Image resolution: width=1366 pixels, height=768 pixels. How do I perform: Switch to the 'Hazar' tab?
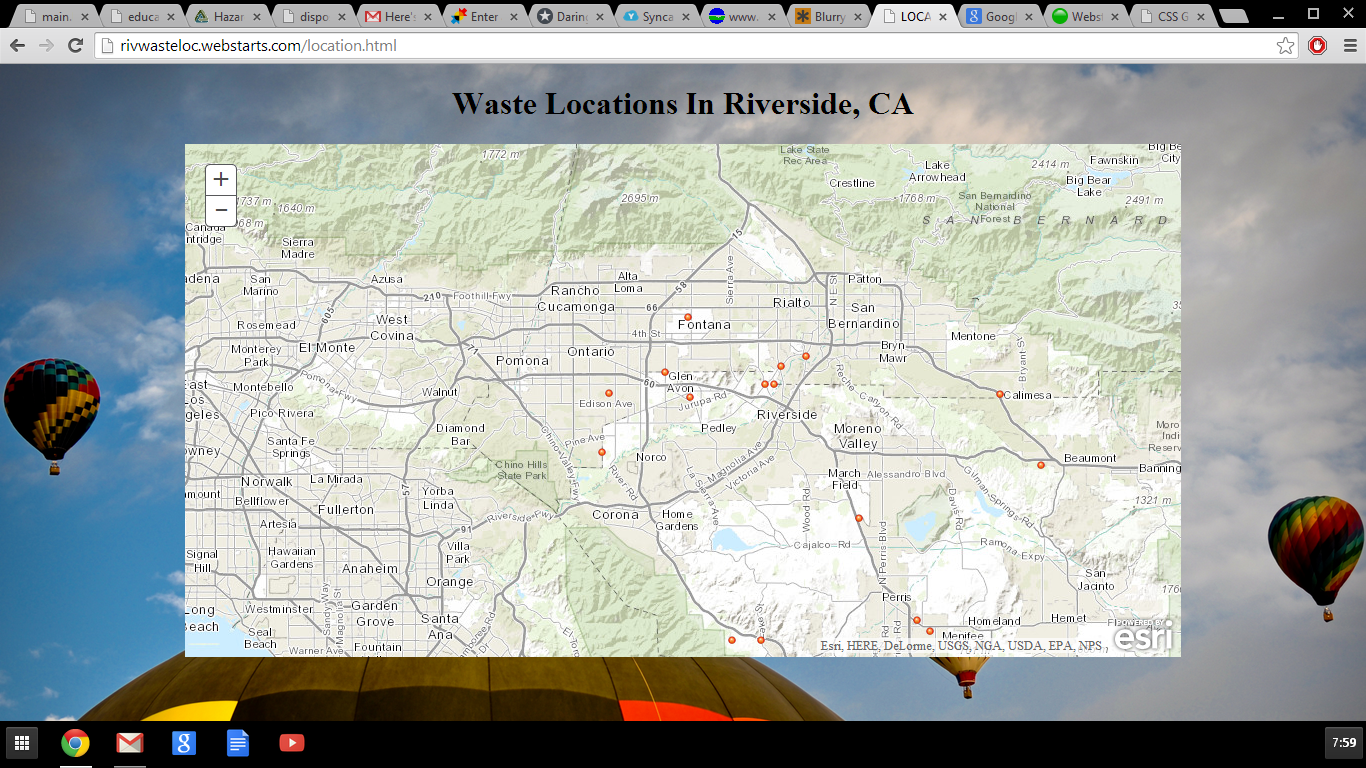click(x=229, y=17)
